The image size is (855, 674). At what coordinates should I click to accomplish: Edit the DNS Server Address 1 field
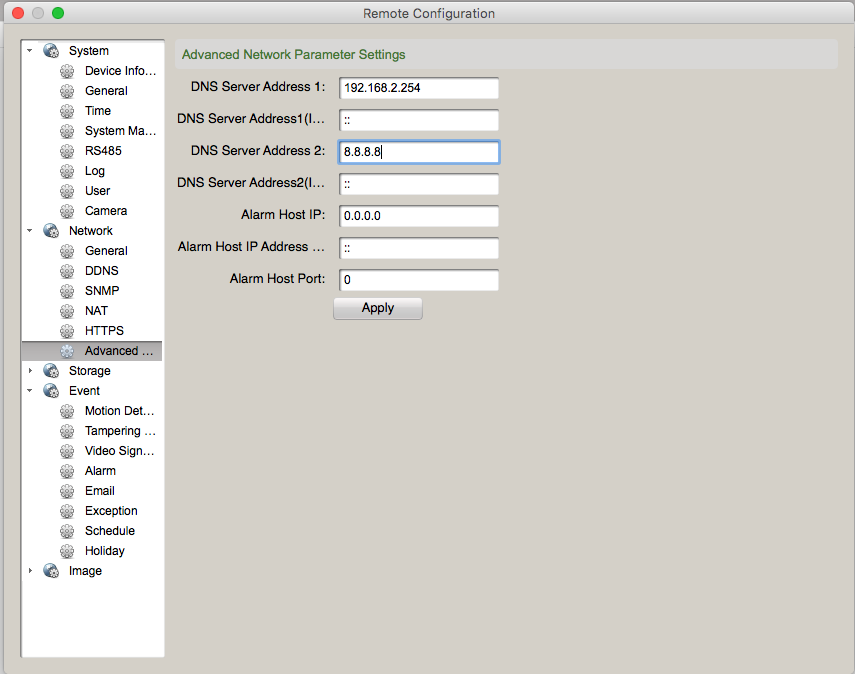[419, 88]
